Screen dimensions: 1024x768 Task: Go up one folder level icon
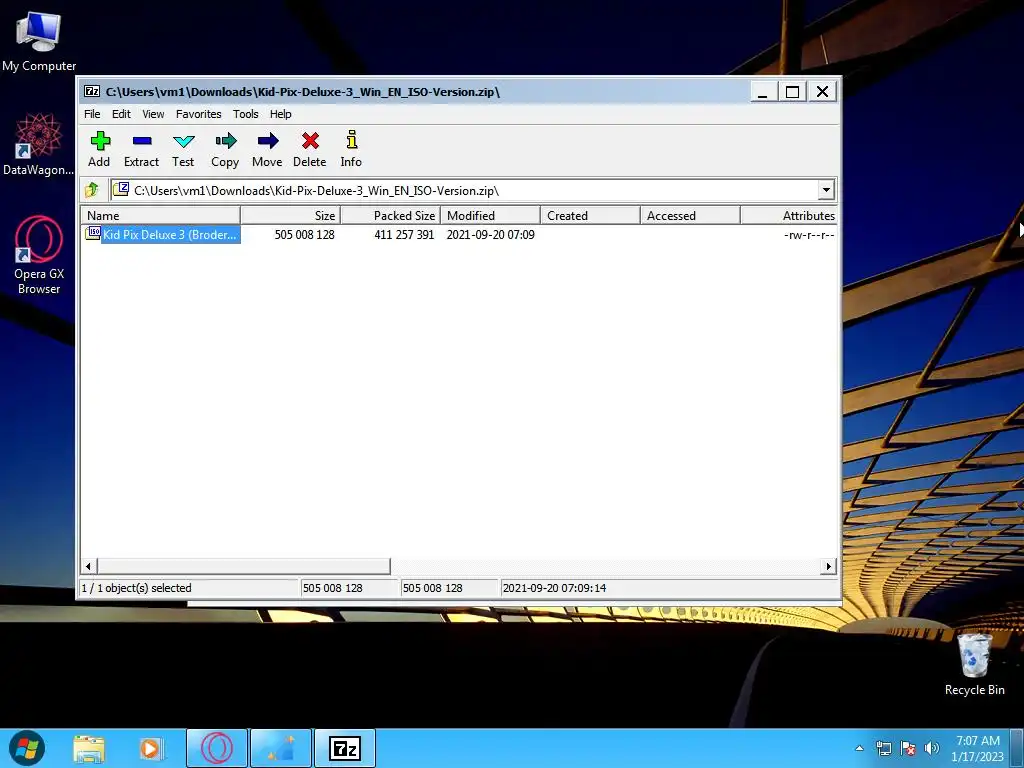(x=91, y=190)
